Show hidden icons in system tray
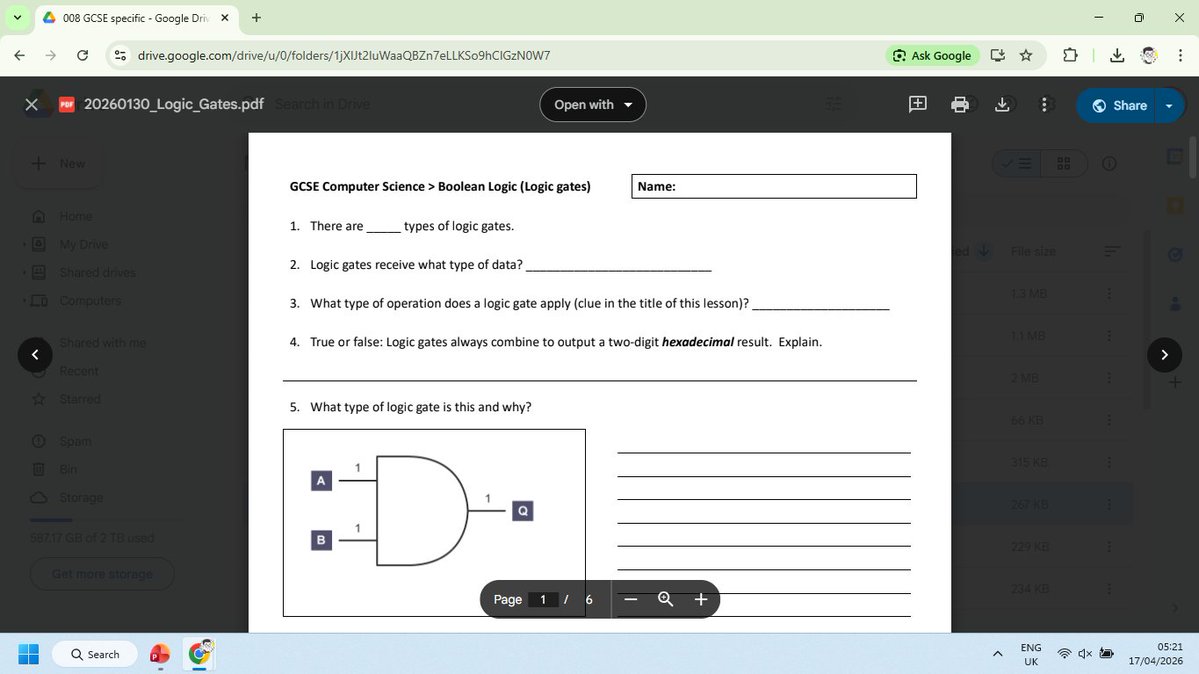 tap(997, 654)
